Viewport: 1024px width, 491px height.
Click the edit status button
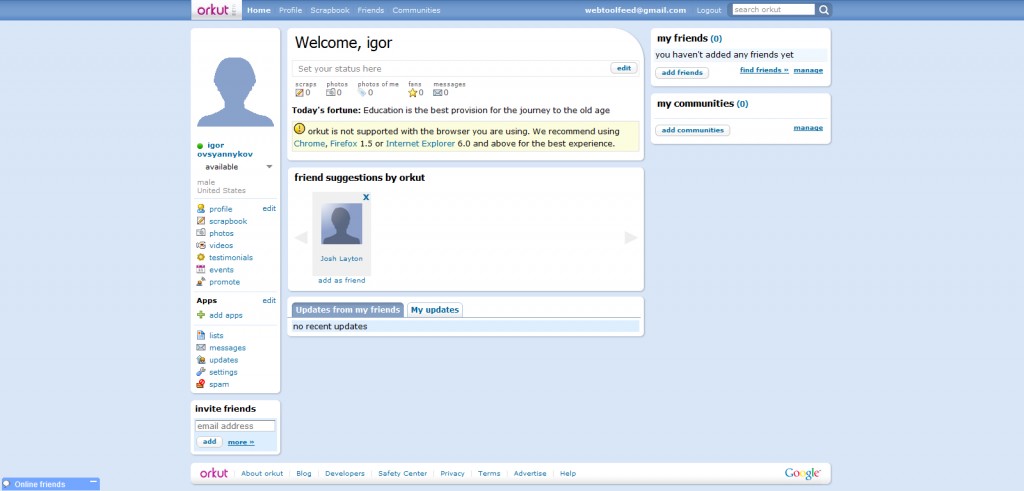pos(624,68)
